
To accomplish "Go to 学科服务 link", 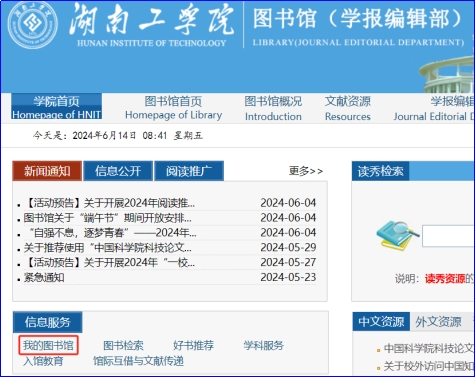I will click(x=263, y=345).
